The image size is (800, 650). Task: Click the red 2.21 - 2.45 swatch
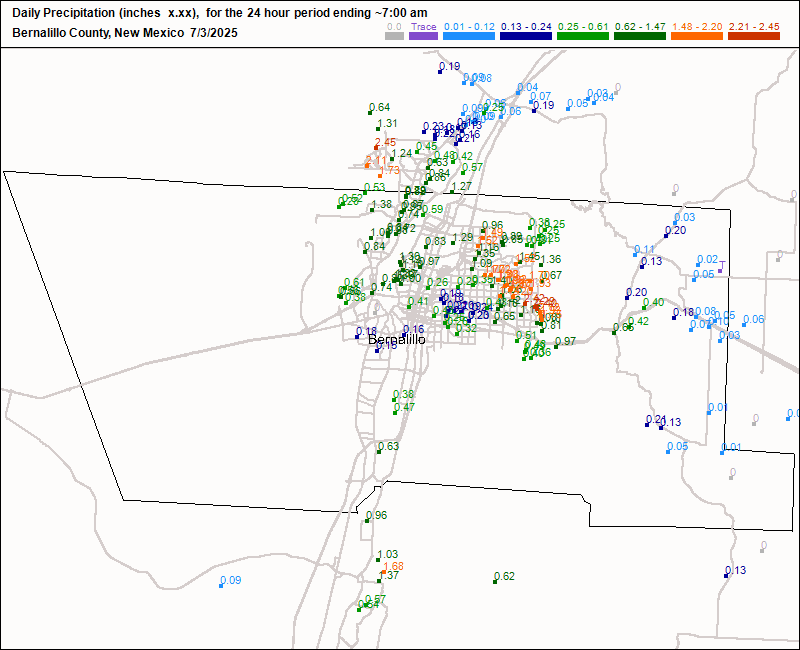pos(754,36)
